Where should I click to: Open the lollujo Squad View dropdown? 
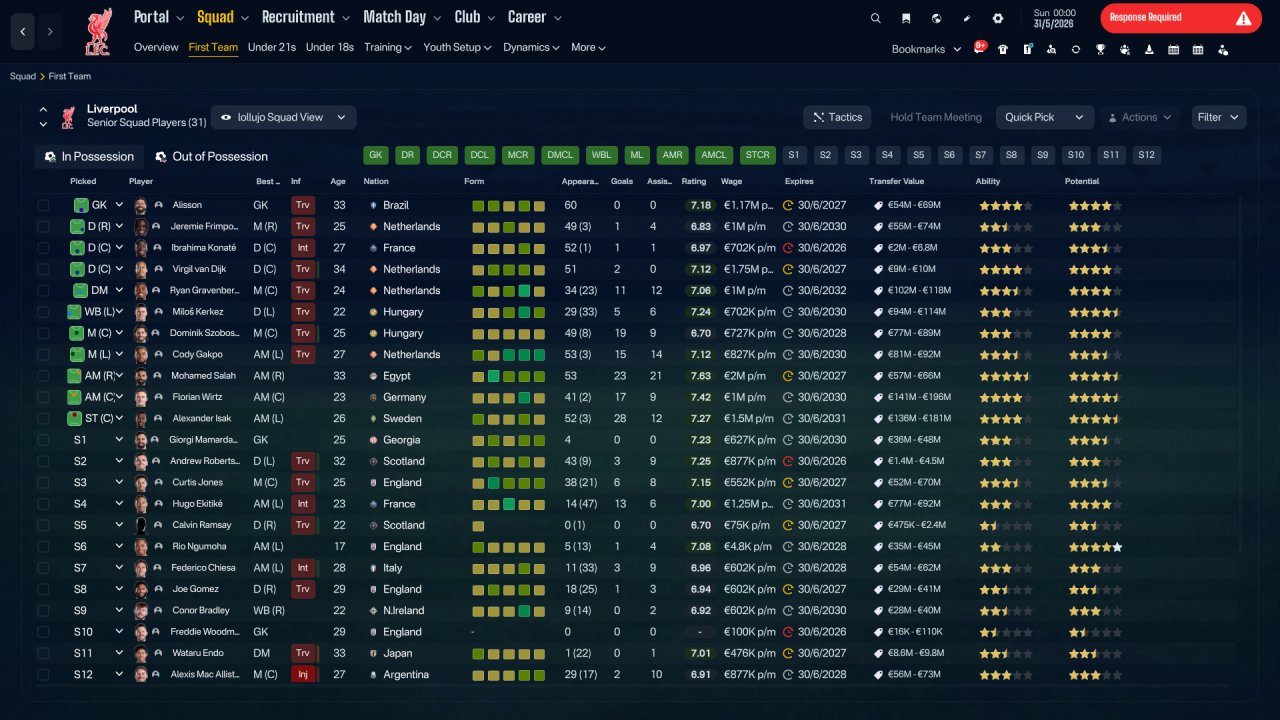point(283,117)
